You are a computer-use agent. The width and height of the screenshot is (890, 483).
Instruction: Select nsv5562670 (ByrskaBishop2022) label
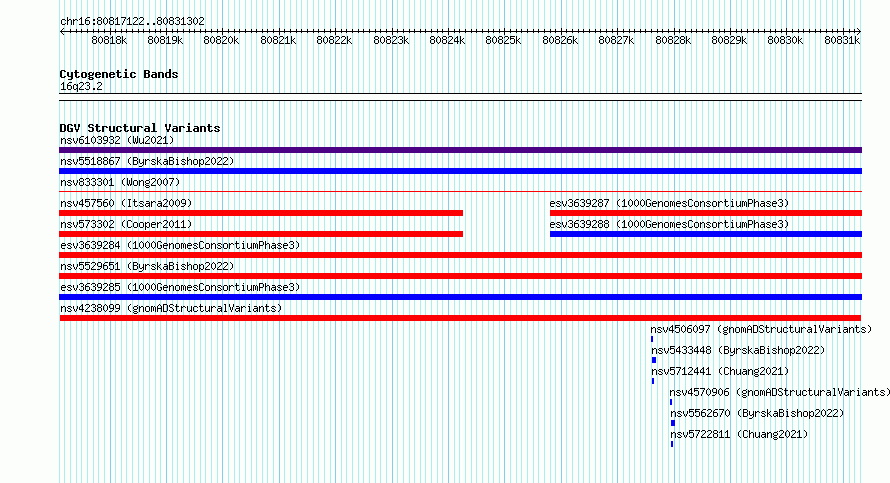click(x=757, y=413)
